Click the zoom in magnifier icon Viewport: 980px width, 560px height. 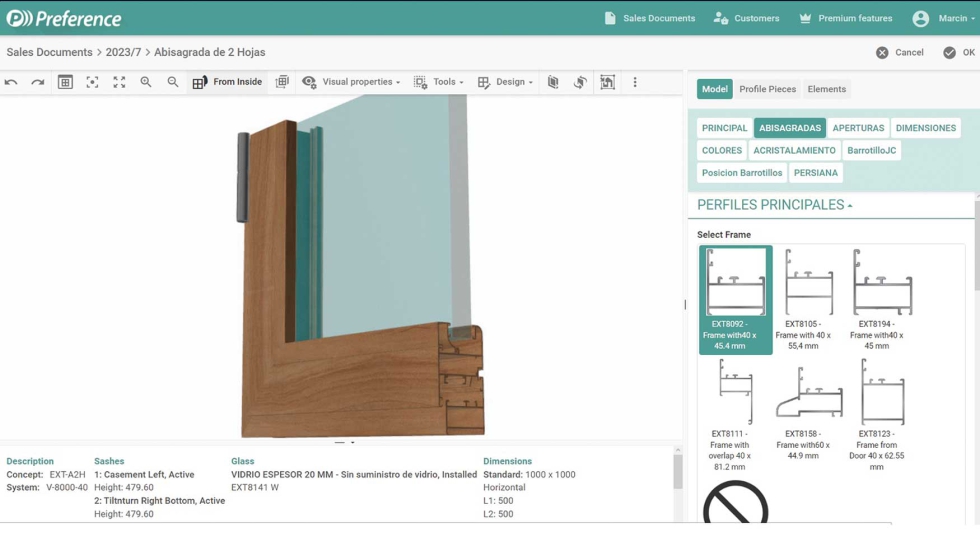click(146, 82)
